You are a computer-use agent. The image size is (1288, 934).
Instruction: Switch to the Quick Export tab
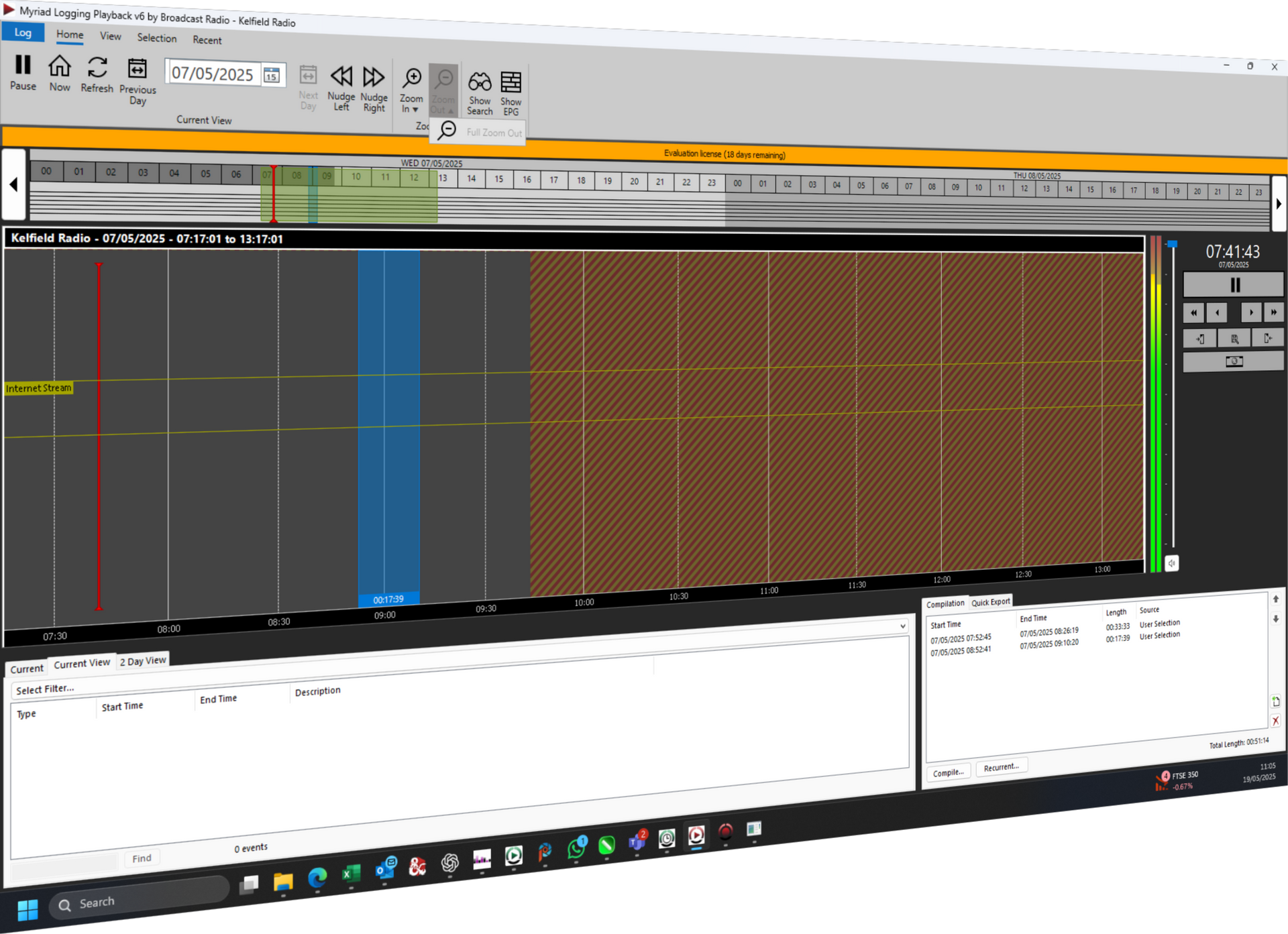pyautogui.click(x=991, y=601)
